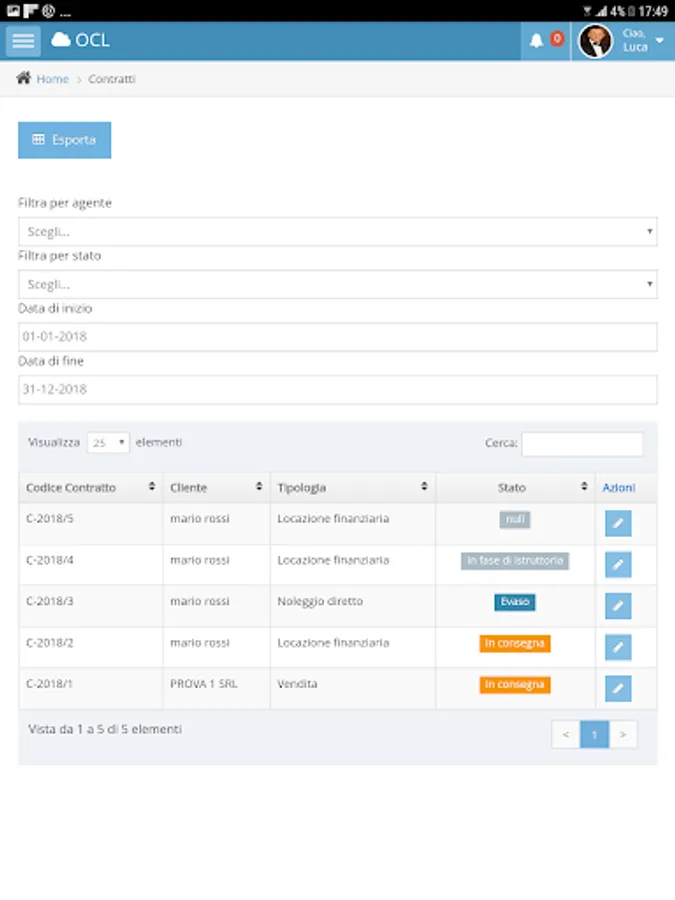Edit contract C-2018/1 pencil icon

coord(618,689)
